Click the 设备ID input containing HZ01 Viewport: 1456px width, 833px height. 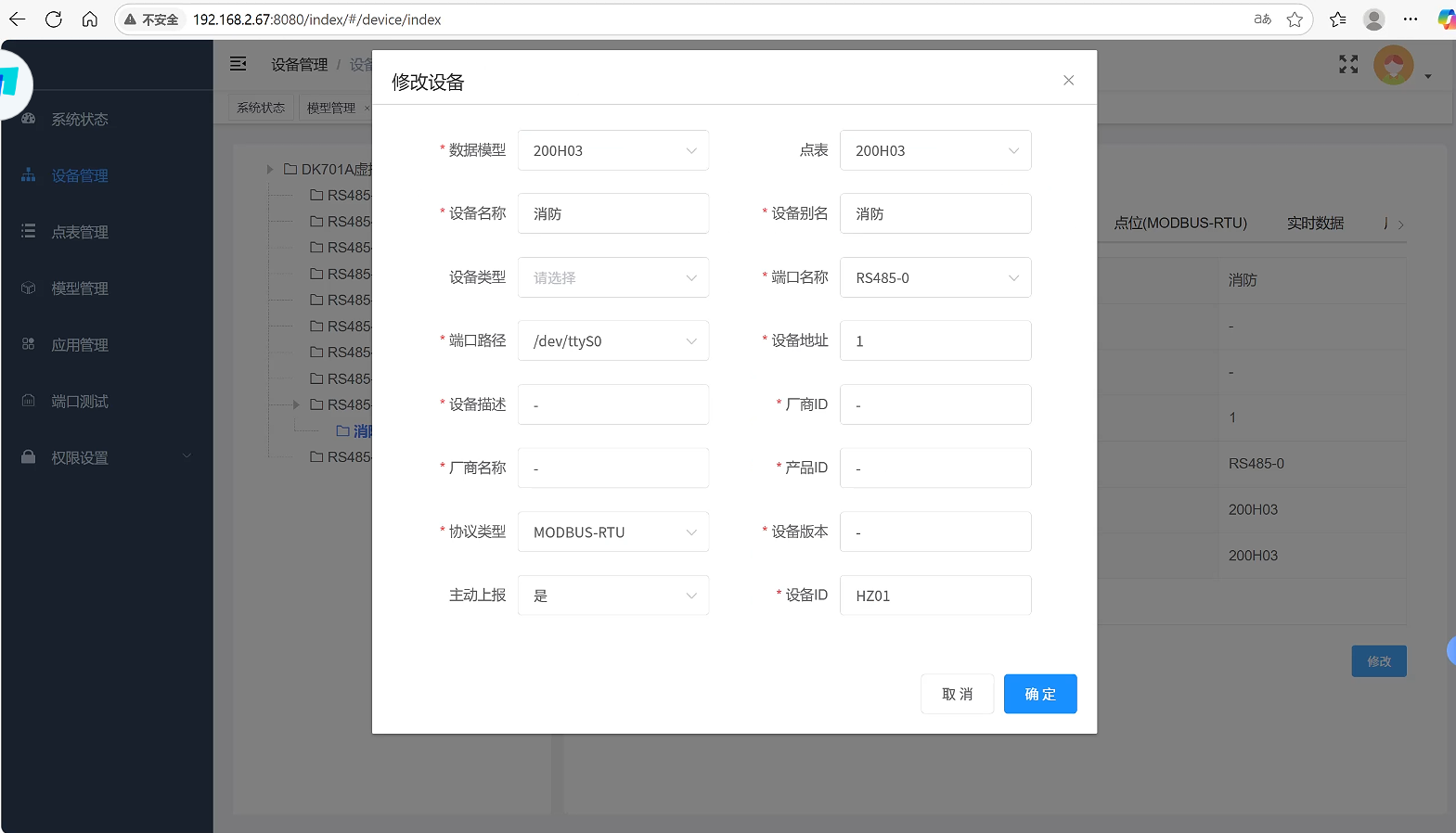coord(934,596)
